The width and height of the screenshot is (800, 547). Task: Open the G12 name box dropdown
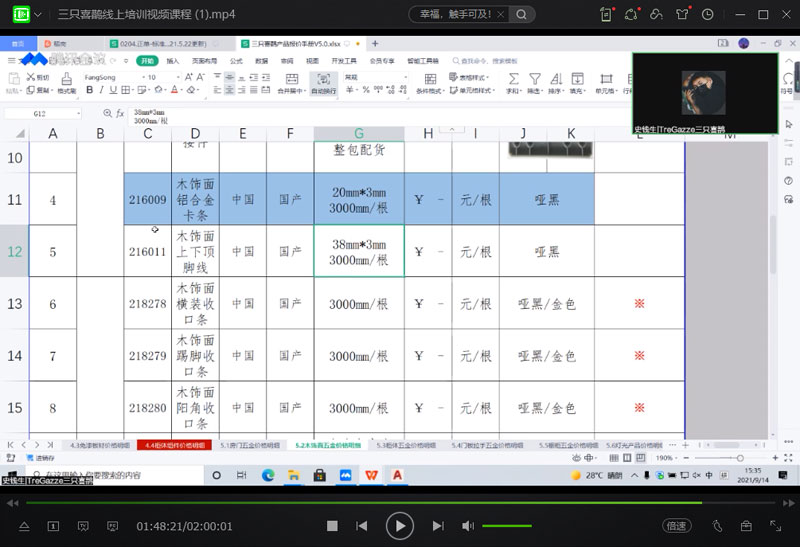pyautogui.click(x=78, y=113)
